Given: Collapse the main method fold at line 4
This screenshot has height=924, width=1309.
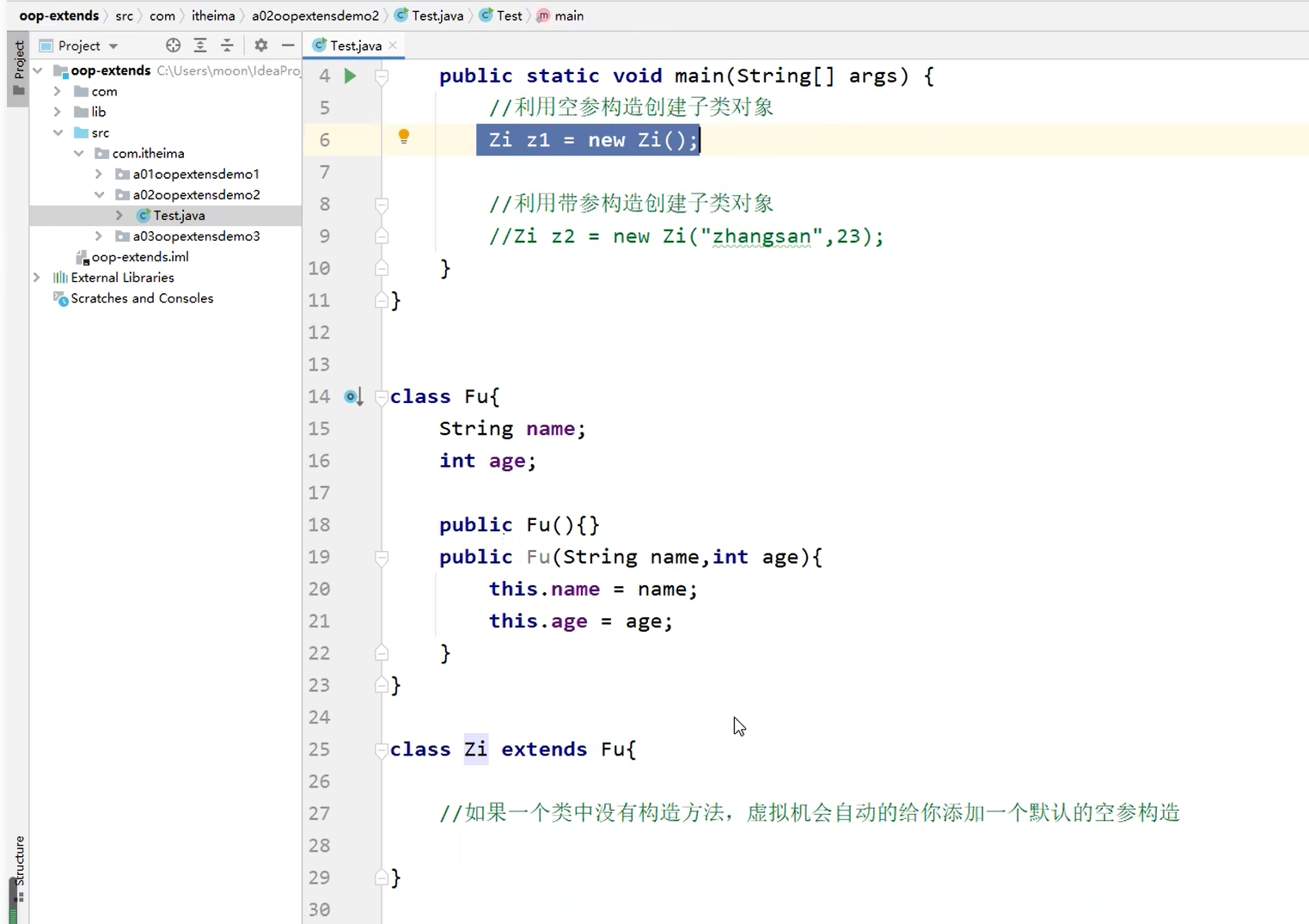Looking at the screenshot, I should click(x=382, y=76).
